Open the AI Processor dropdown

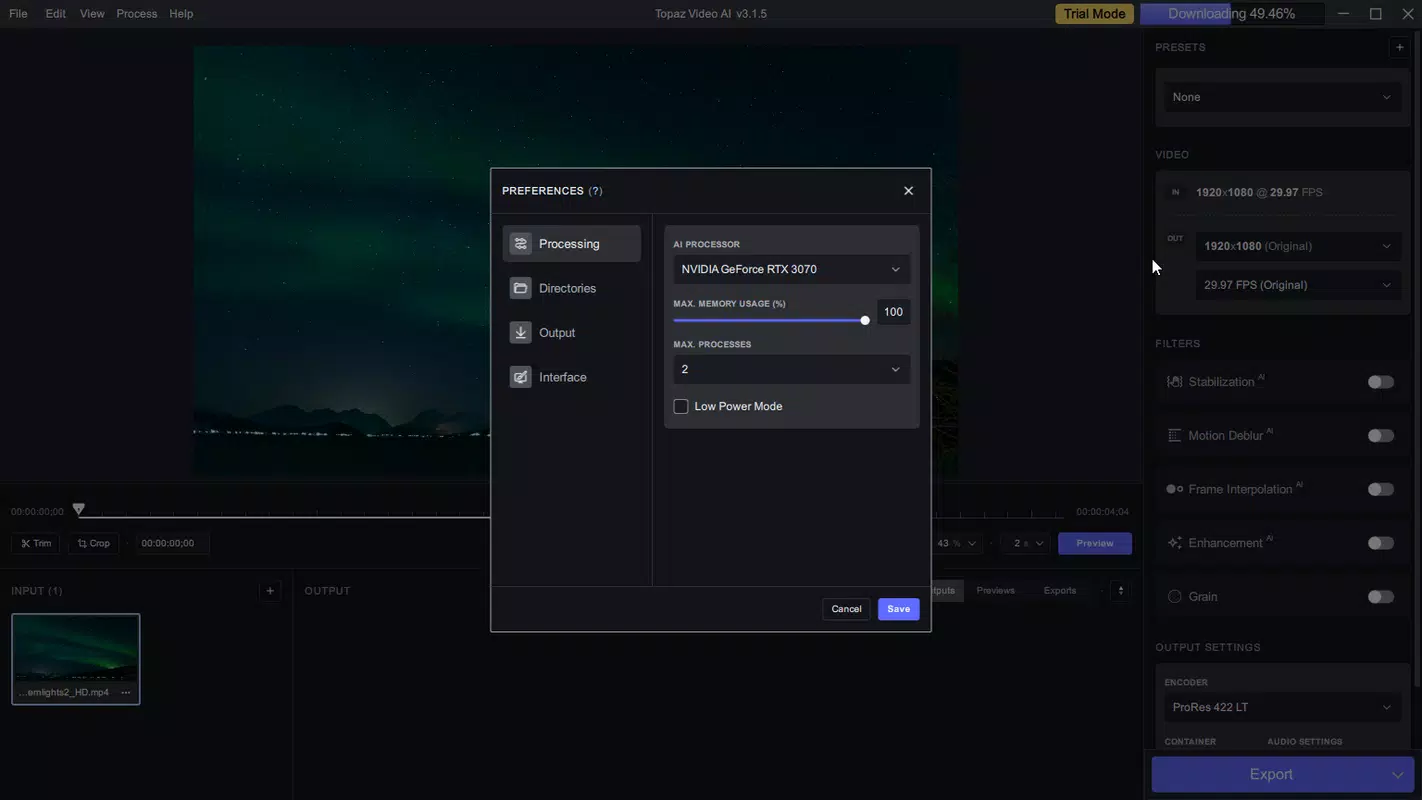[791, 268]
